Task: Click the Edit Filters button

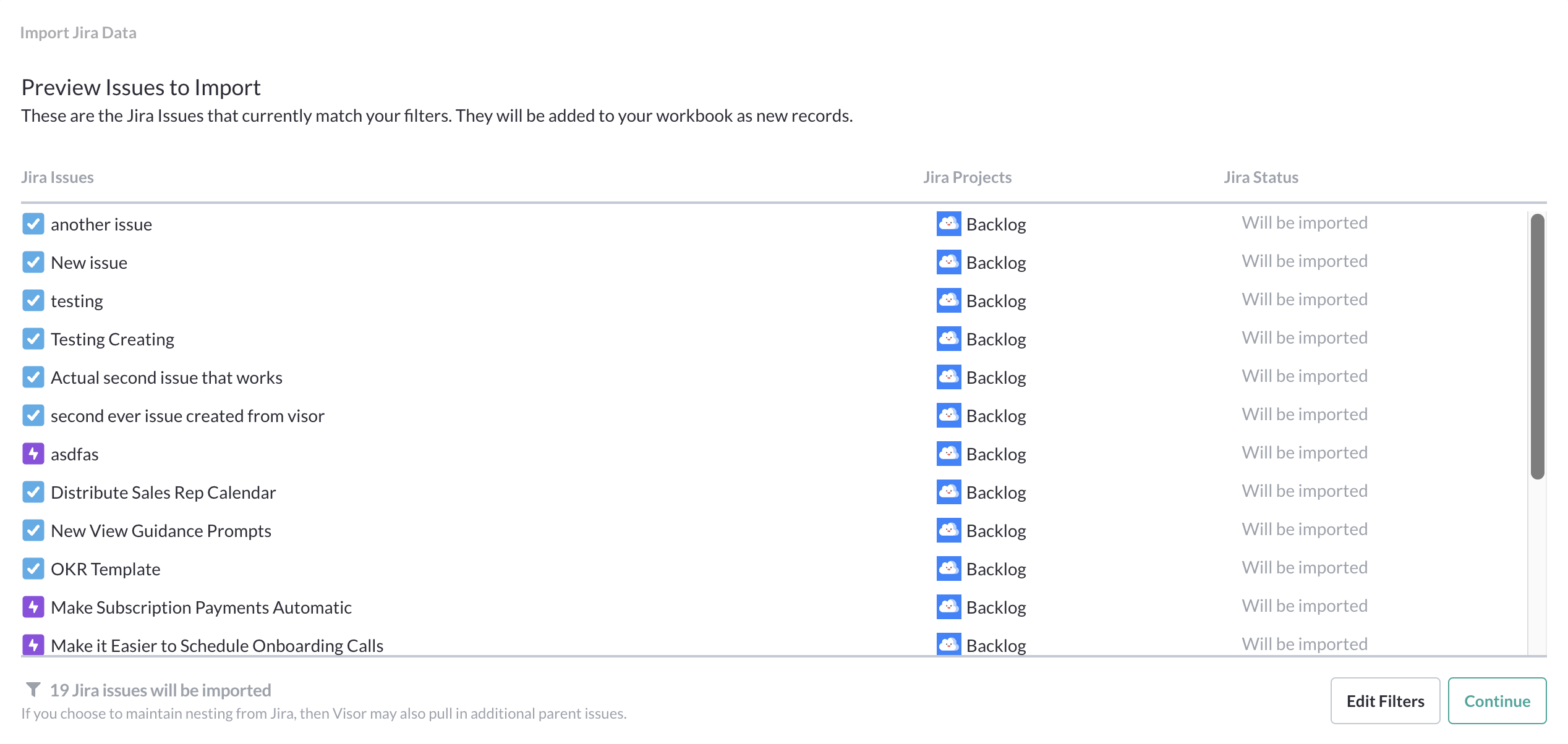Action: coord(1385,701)
